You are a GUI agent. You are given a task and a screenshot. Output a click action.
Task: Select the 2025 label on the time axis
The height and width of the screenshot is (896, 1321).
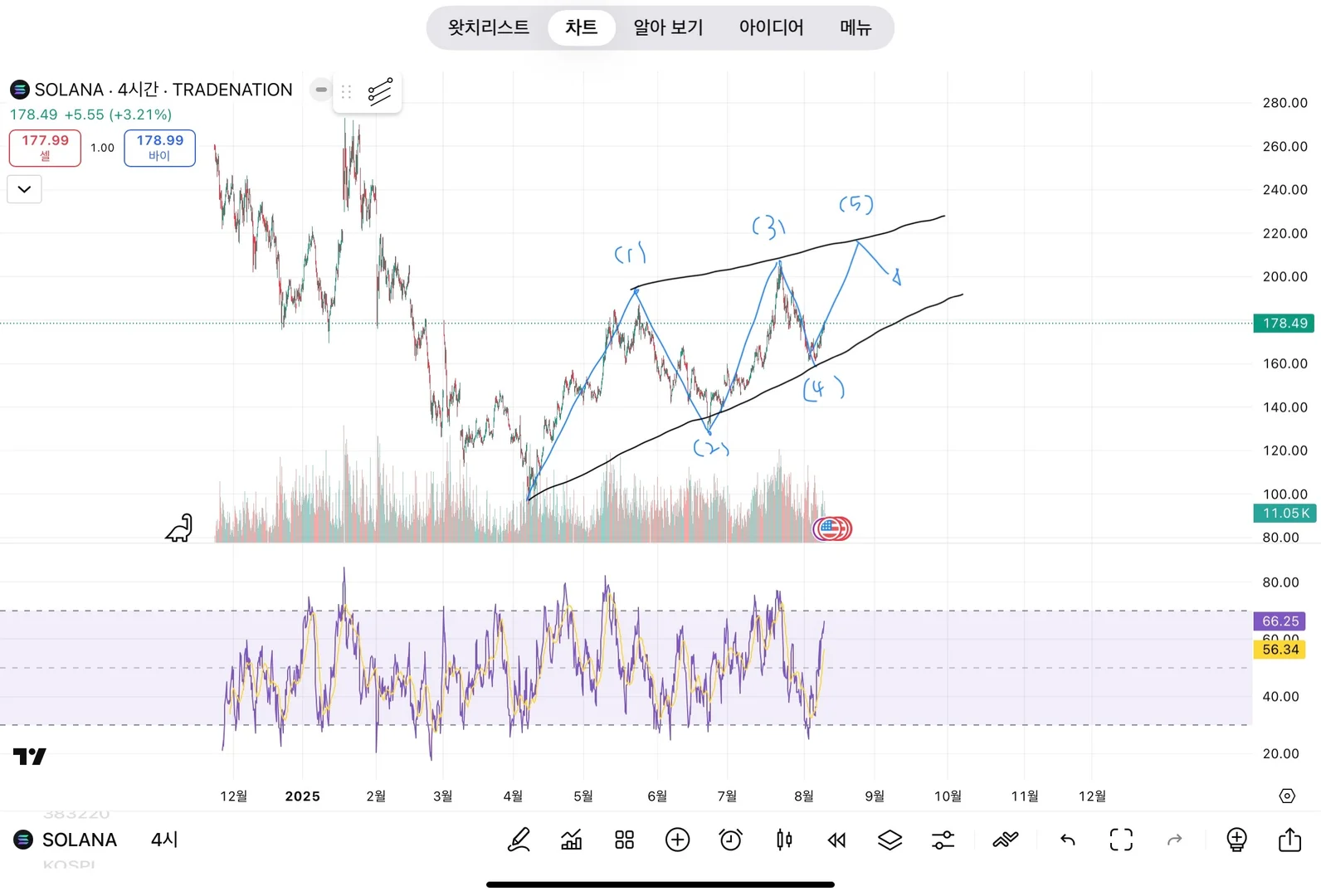click(x=302, y=796)
